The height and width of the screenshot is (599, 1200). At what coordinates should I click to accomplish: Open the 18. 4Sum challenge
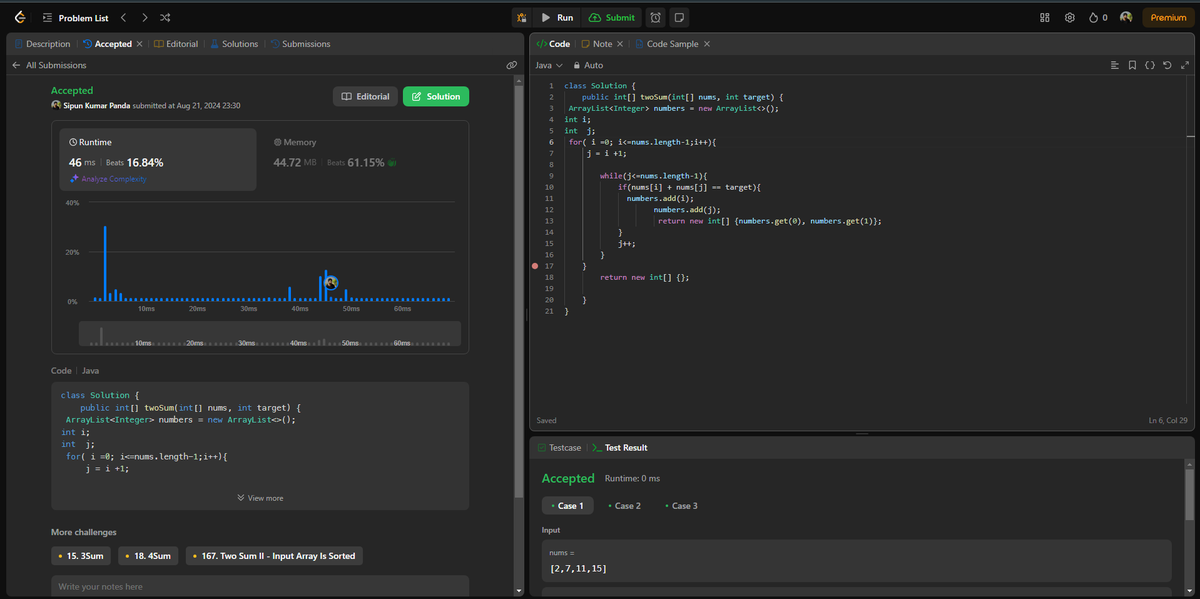(x=149, y=555)
